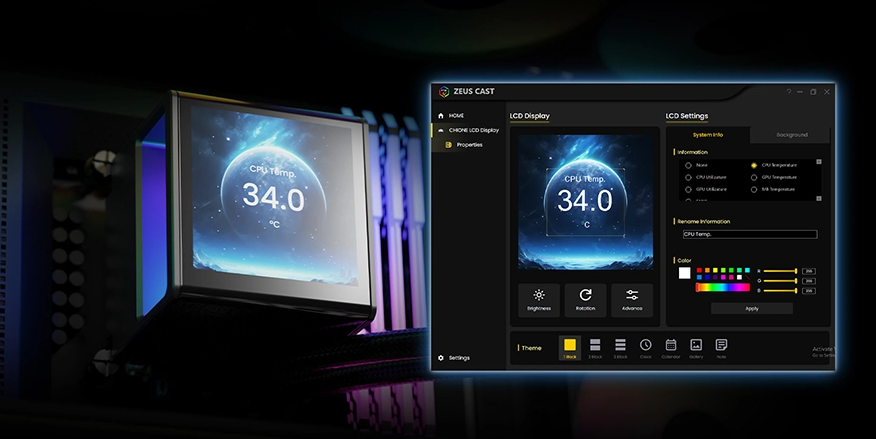This screenshot has width=876, height=439.
Task: Click the Apply button
Action: (752, 308)
